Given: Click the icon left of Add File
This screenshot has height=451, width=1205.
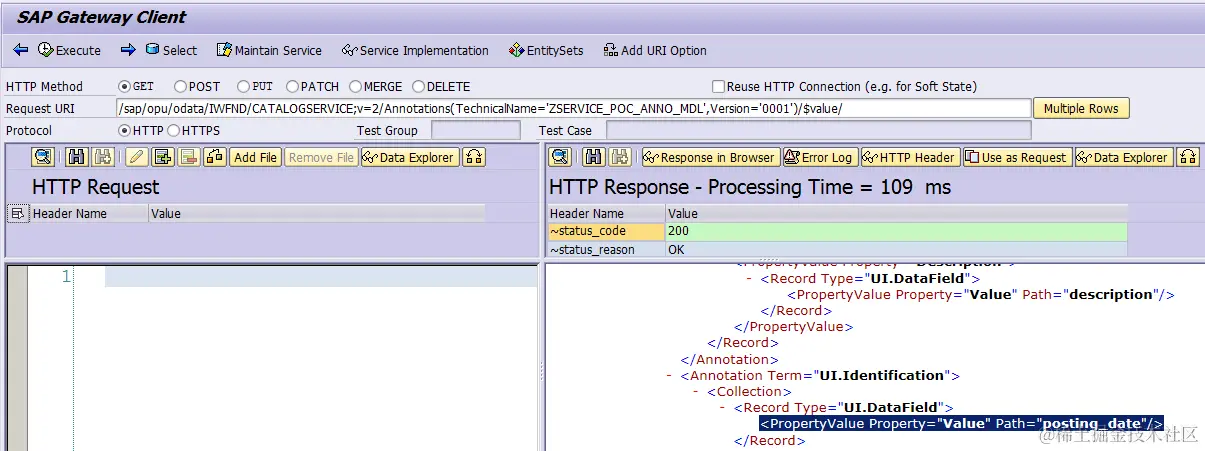Looking at the screenshot, I should (215, 157).
